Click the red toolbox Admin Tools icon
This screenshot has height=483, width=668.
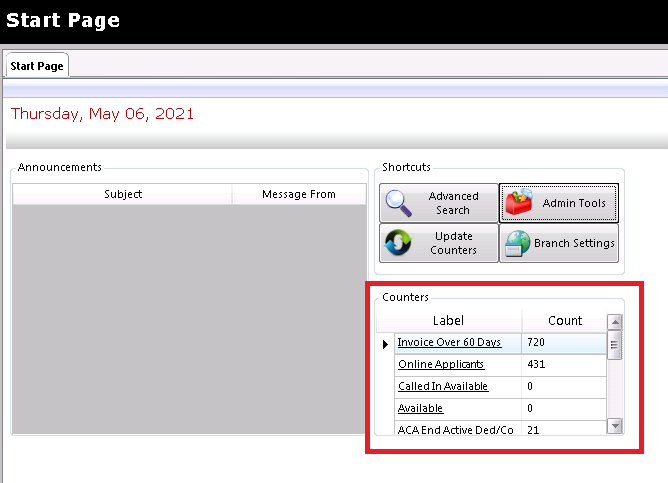519,201
